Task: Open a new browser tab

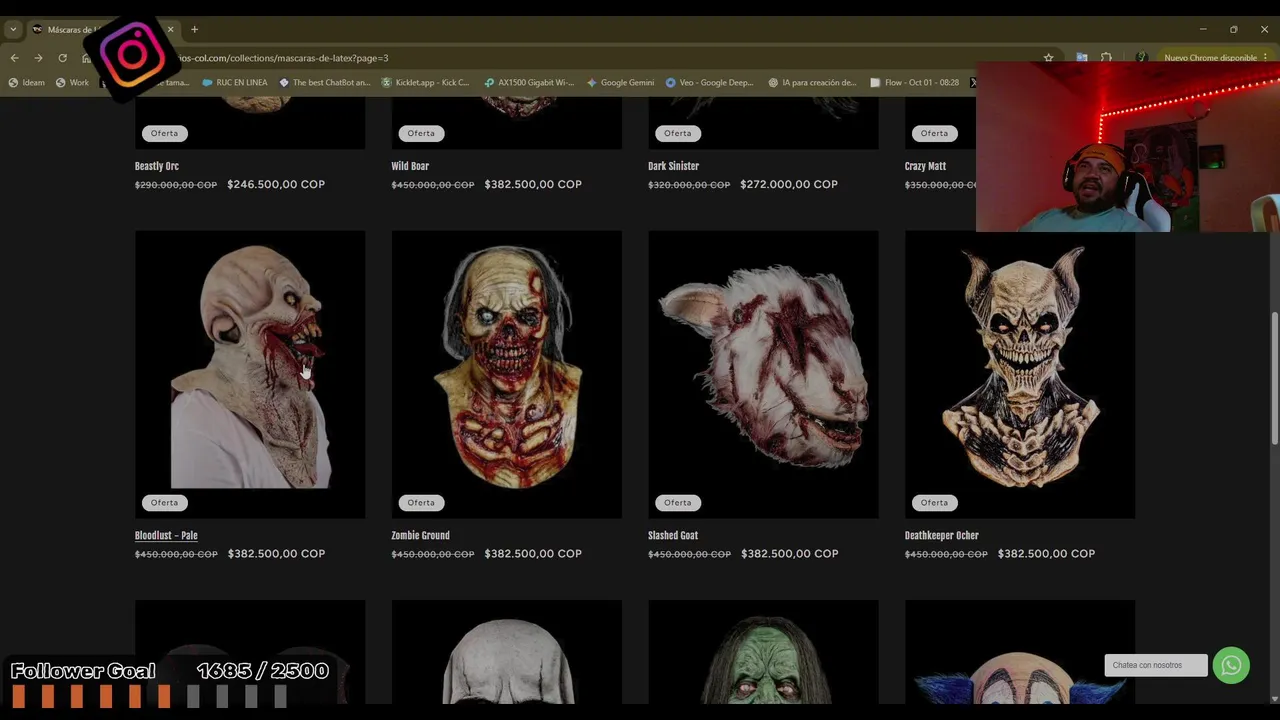Action: [194, 30]
